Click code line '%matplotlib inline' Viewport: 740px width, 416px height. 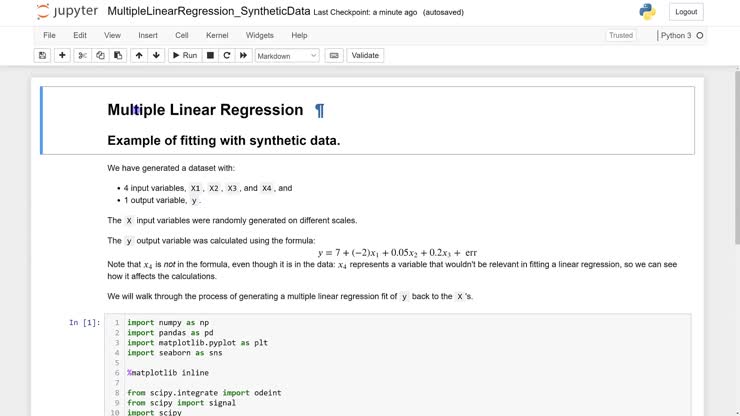pyautogui.click(x=168, y=373)
